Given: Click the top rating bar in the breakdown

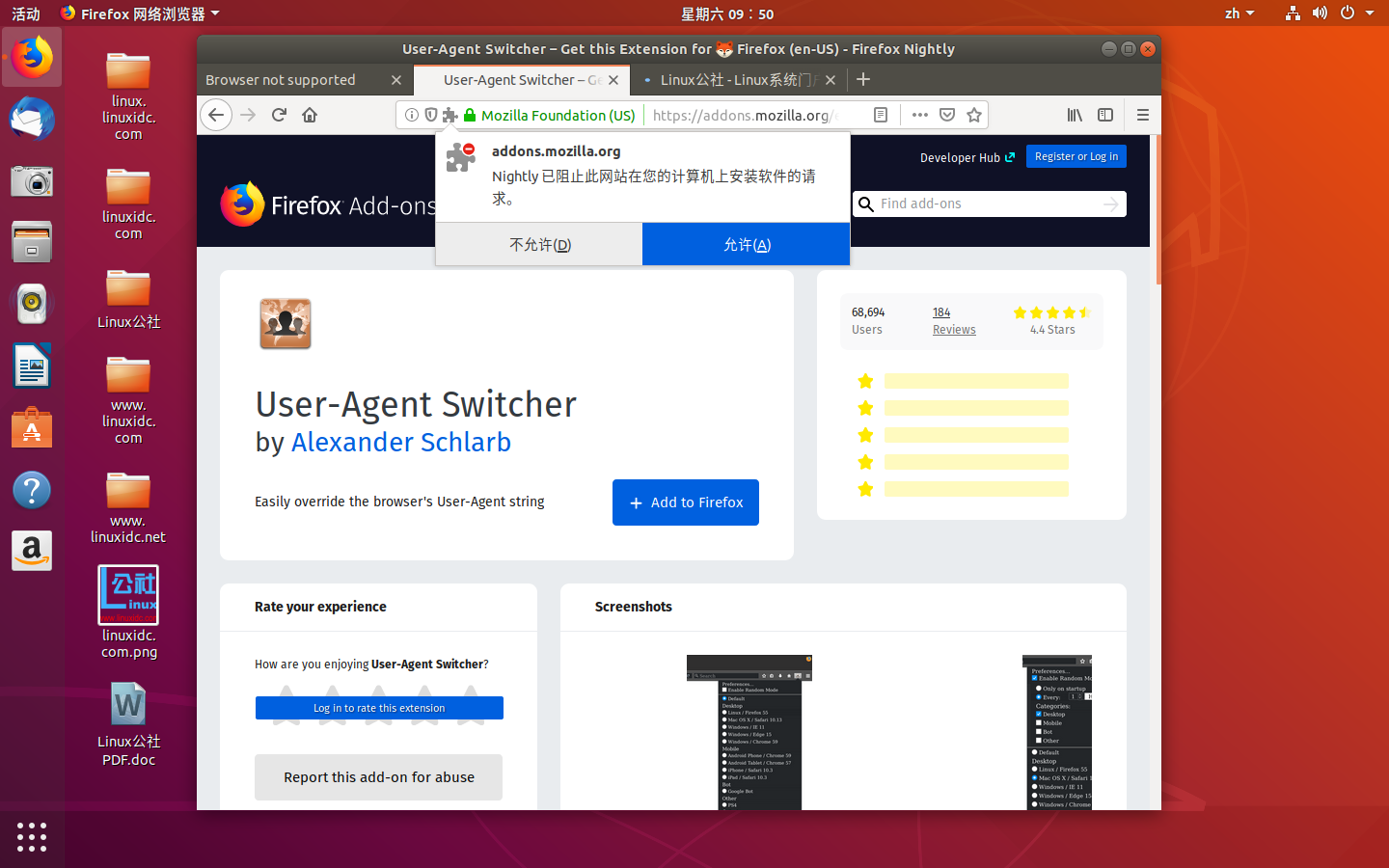Looking at the screenshot, I should 976,381.
